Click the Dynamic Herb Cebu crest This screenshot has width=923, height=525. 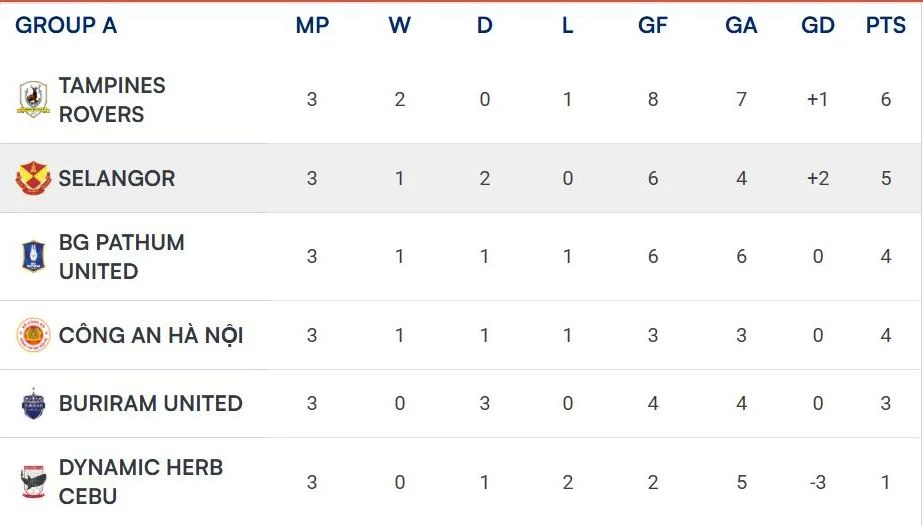(33, 482)
